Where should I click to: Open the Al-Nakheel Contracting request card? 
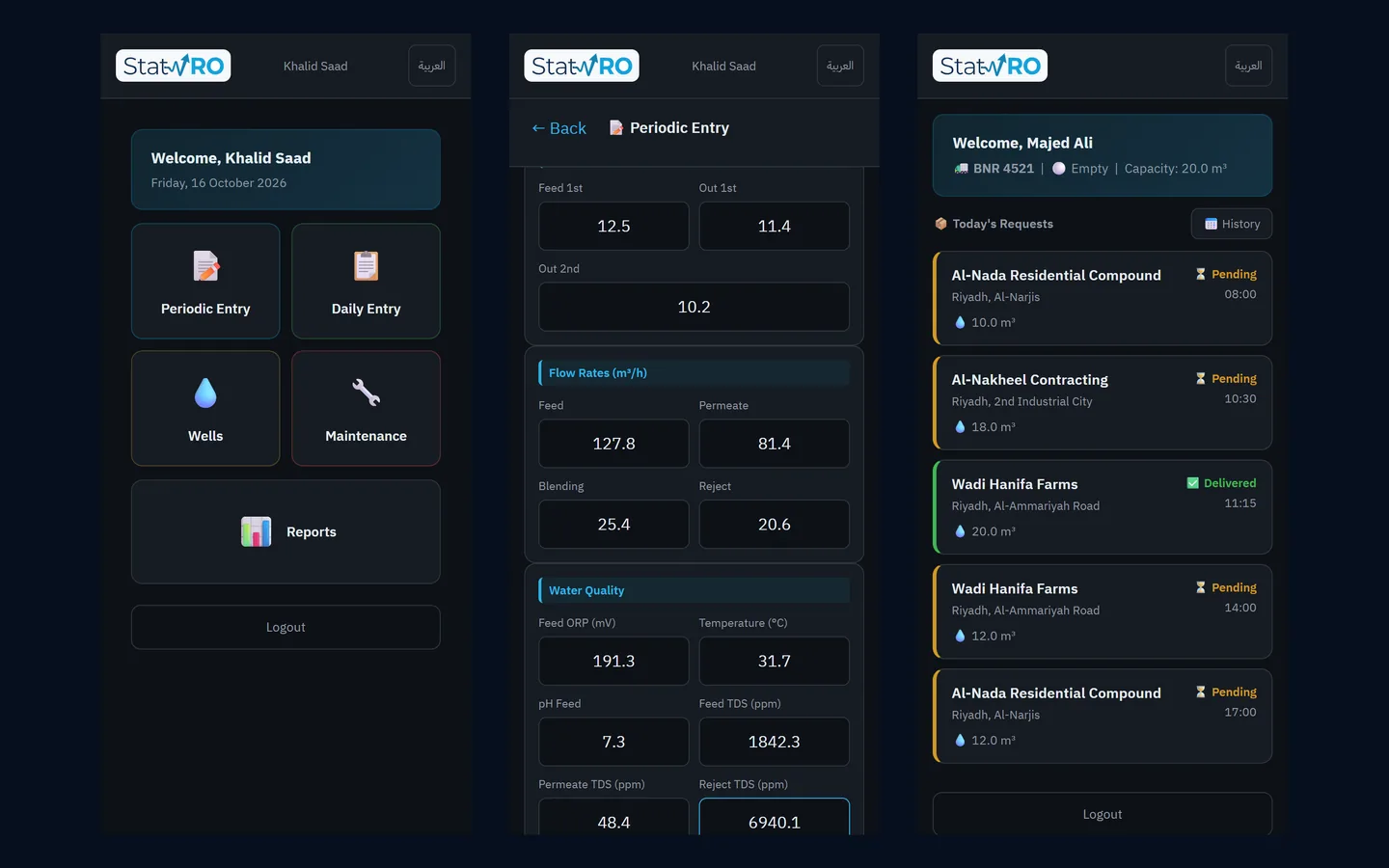pyautogui.click(x=1103, y=403)
